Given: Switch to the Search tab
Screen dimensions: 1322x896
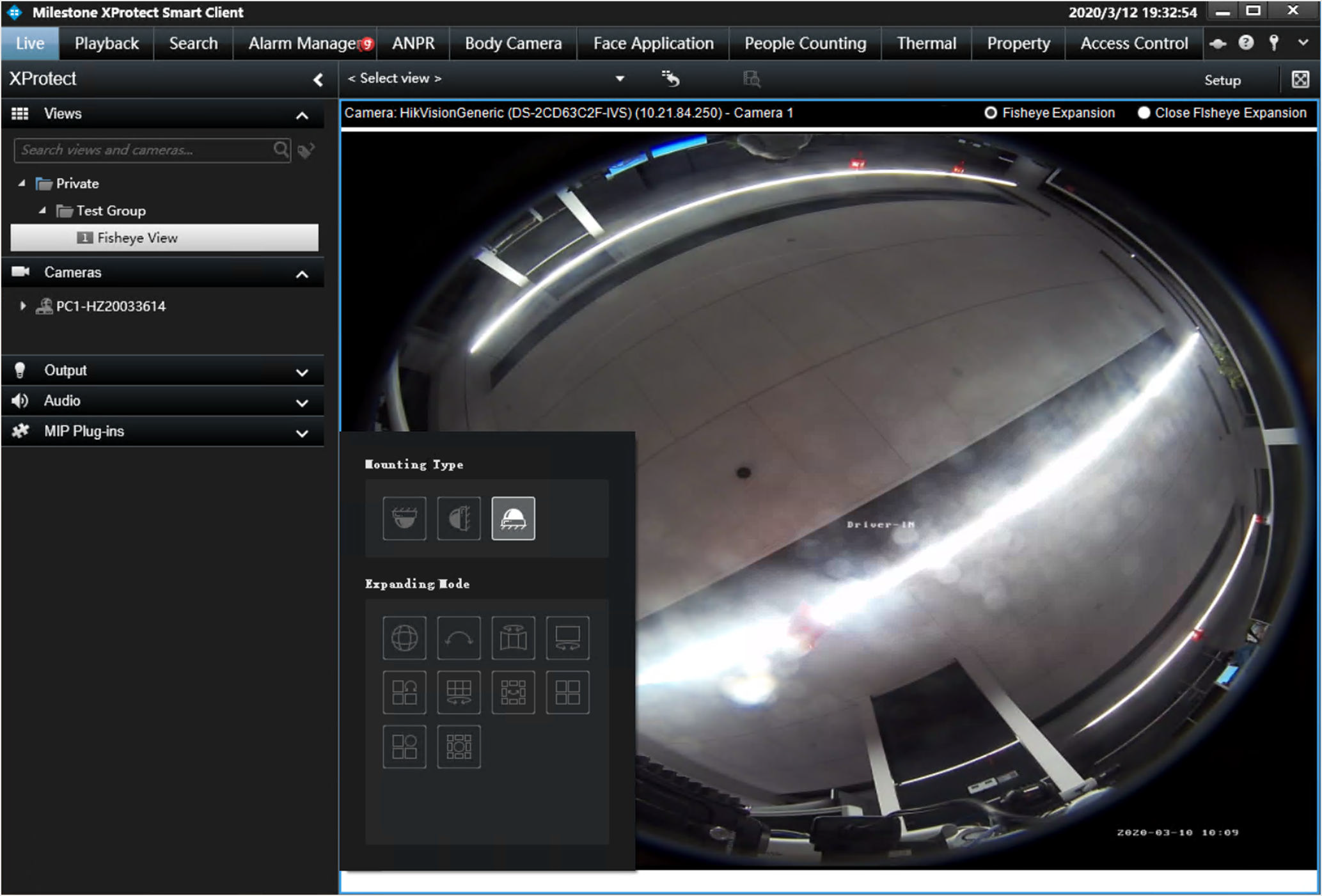Looking at the screenshot, I should 193,43.
